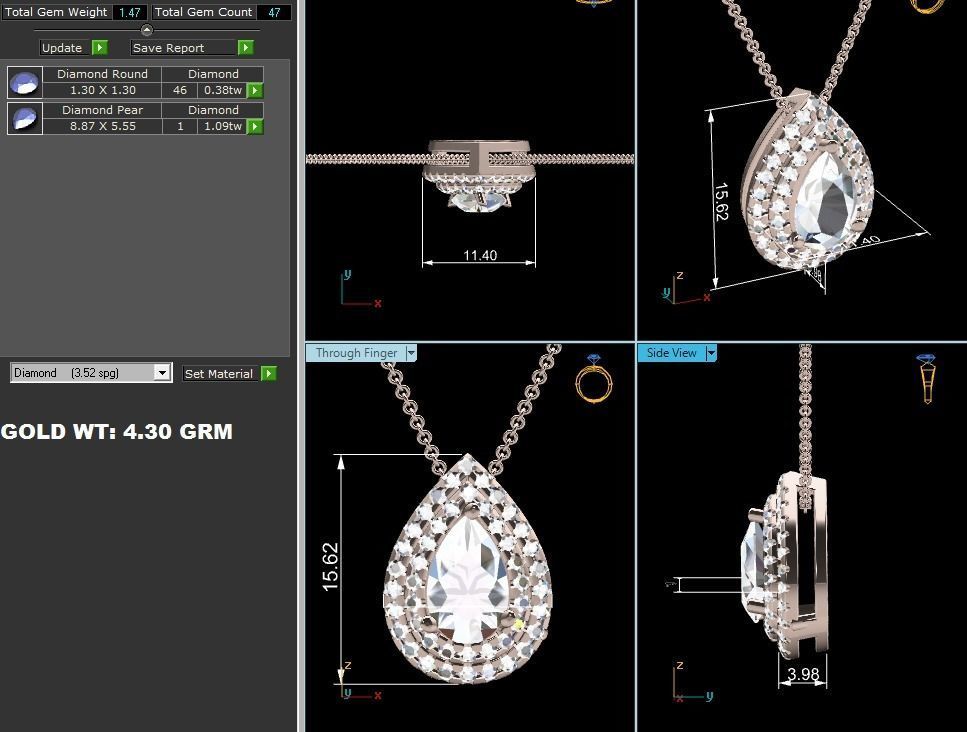The height and width of the screenshot is (732, 967).
Task: Click the Set Material button
Action: pyautogui.click(x=219, y=374)
